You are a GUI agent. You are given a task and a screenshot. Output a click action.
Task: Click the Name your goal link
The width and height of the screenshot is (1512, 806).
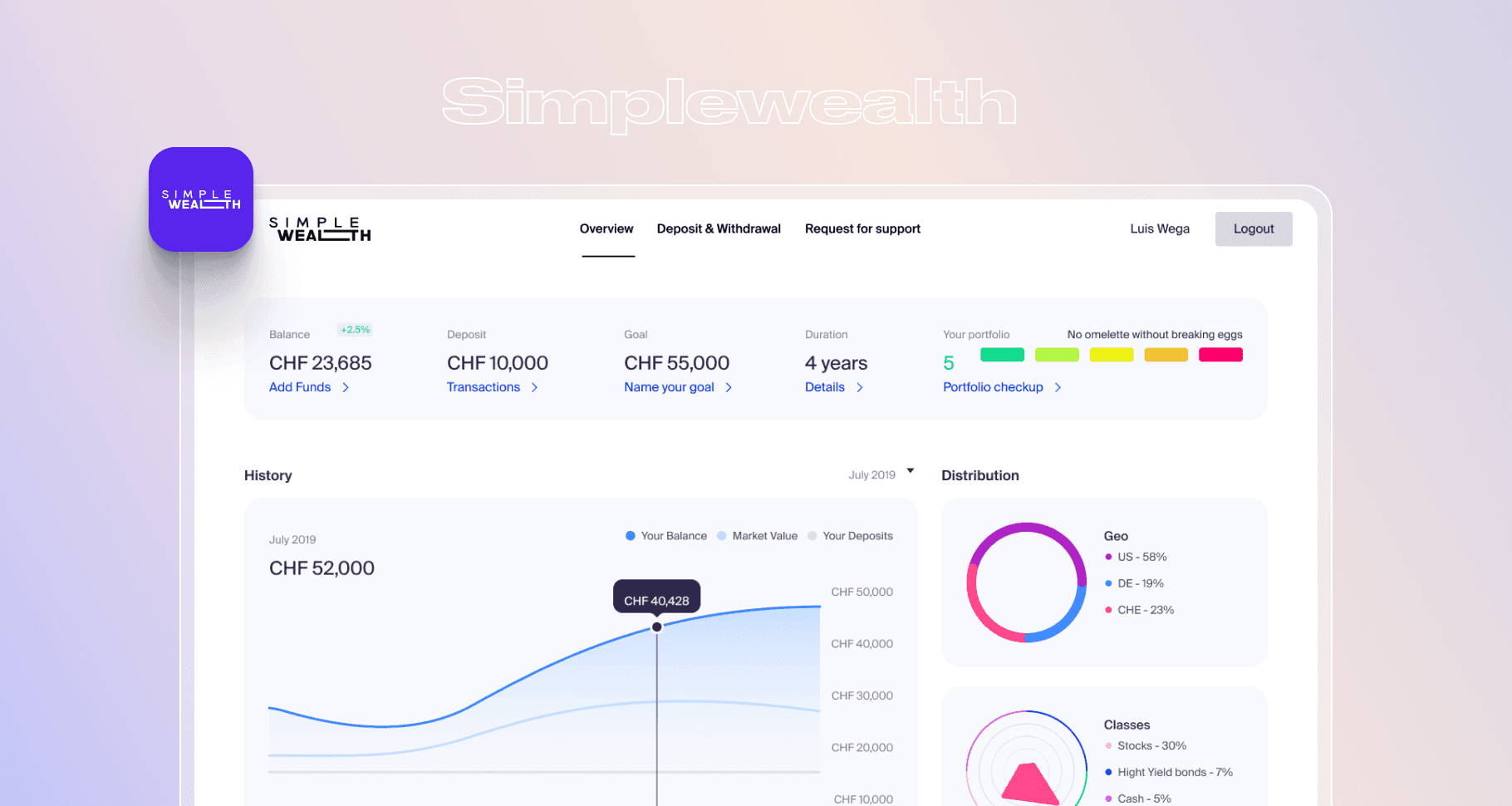670,387
